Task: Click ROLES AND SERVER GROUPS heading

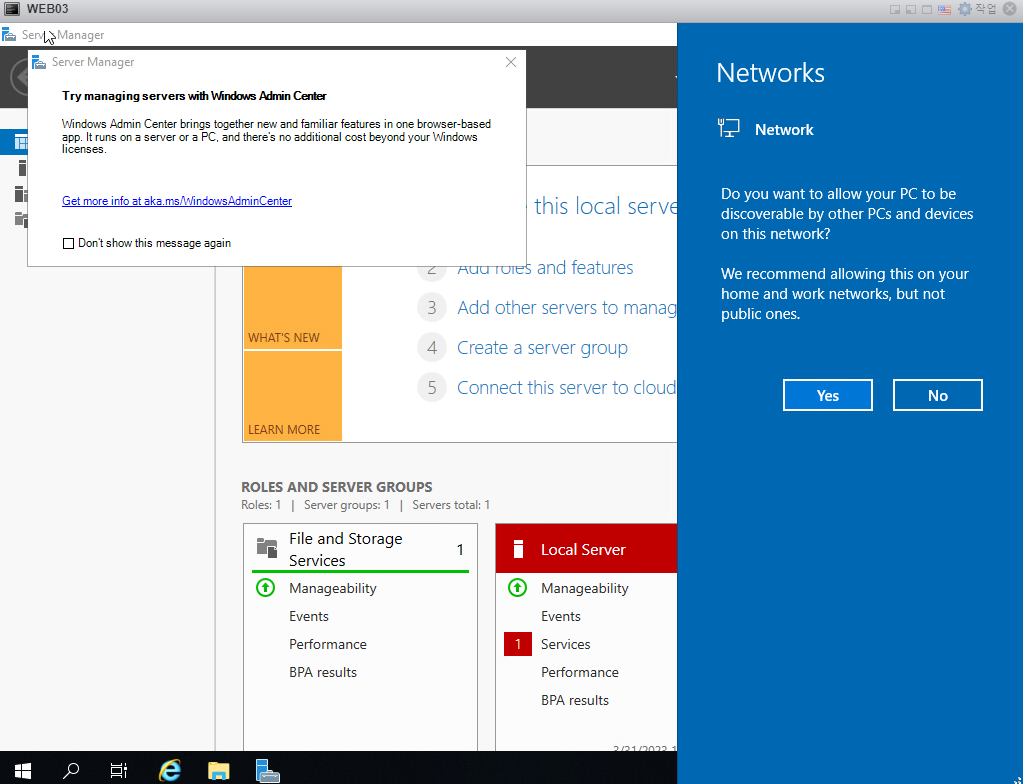Action: tap(337, 487)
